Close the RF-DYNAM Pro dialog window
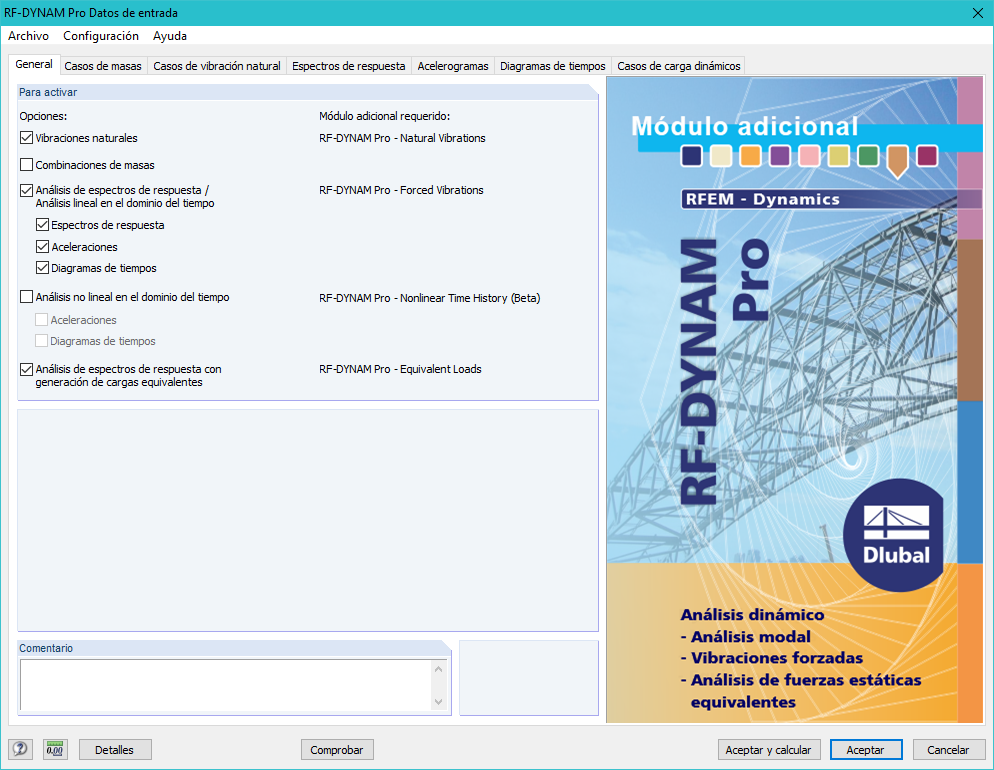994x770 pixels. pos(978,13)
